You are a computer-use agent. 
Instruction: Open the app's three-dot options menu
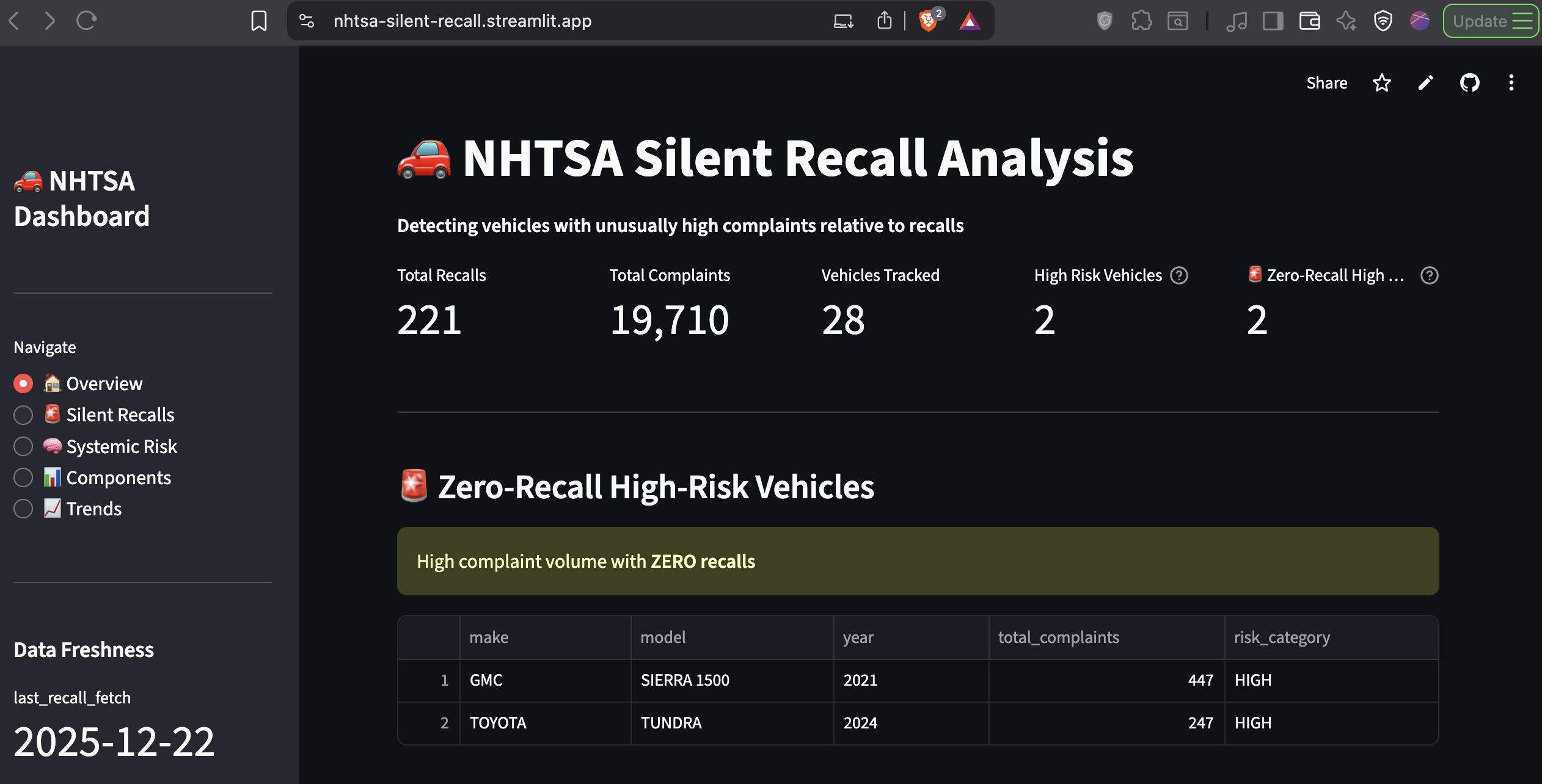pyautogui.click(x=1511, y=83)
